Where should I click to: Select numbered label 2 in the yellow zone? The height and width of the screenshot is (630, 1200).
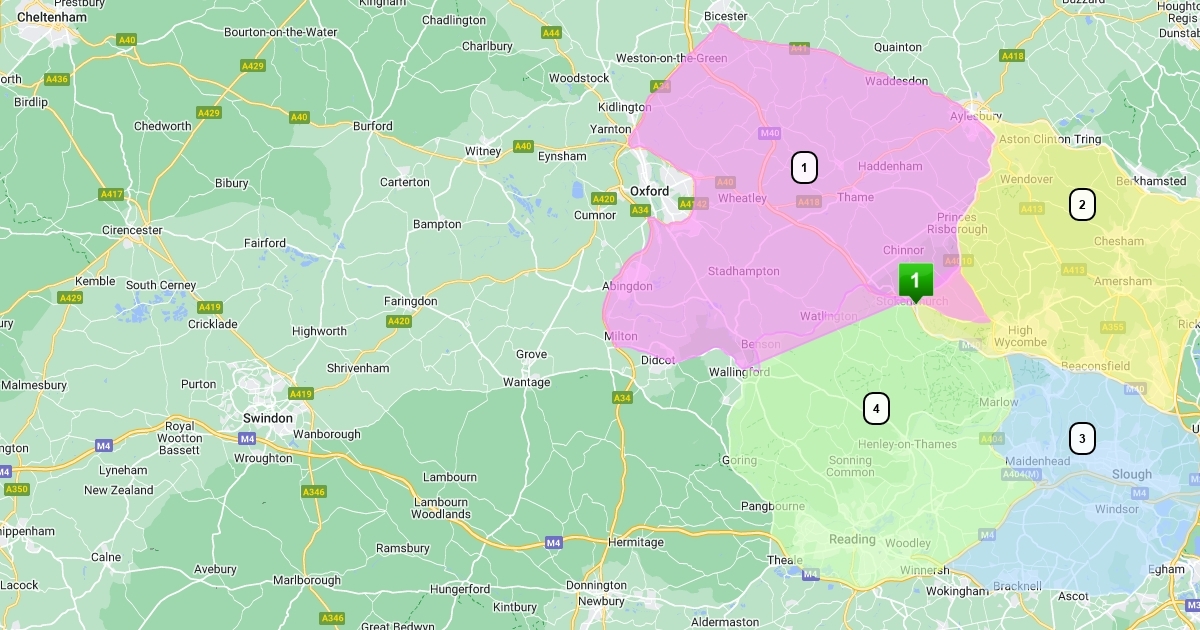click(1081, 204)
